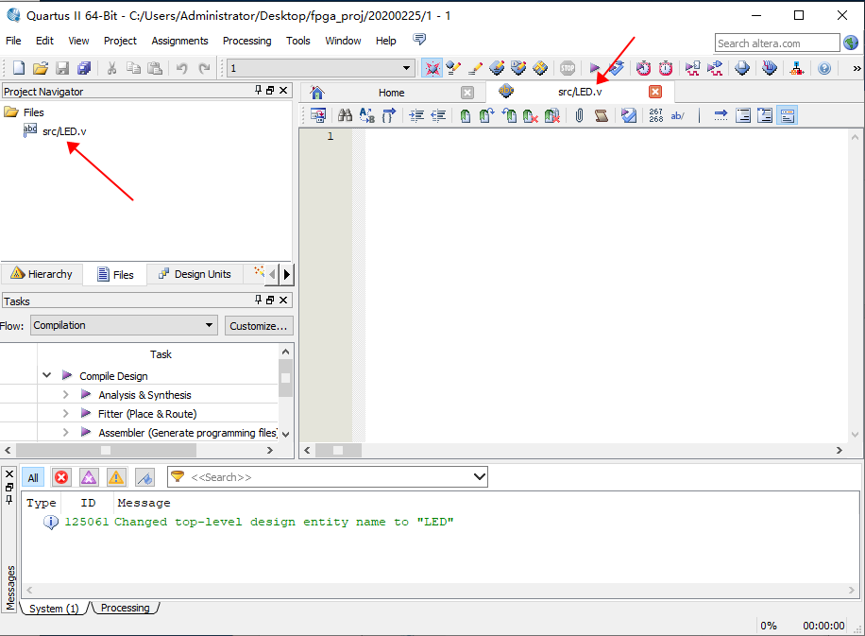Open the Flow Compilation dropdown
The height and width of the screenshot is (636, 865).
[123, 325]
